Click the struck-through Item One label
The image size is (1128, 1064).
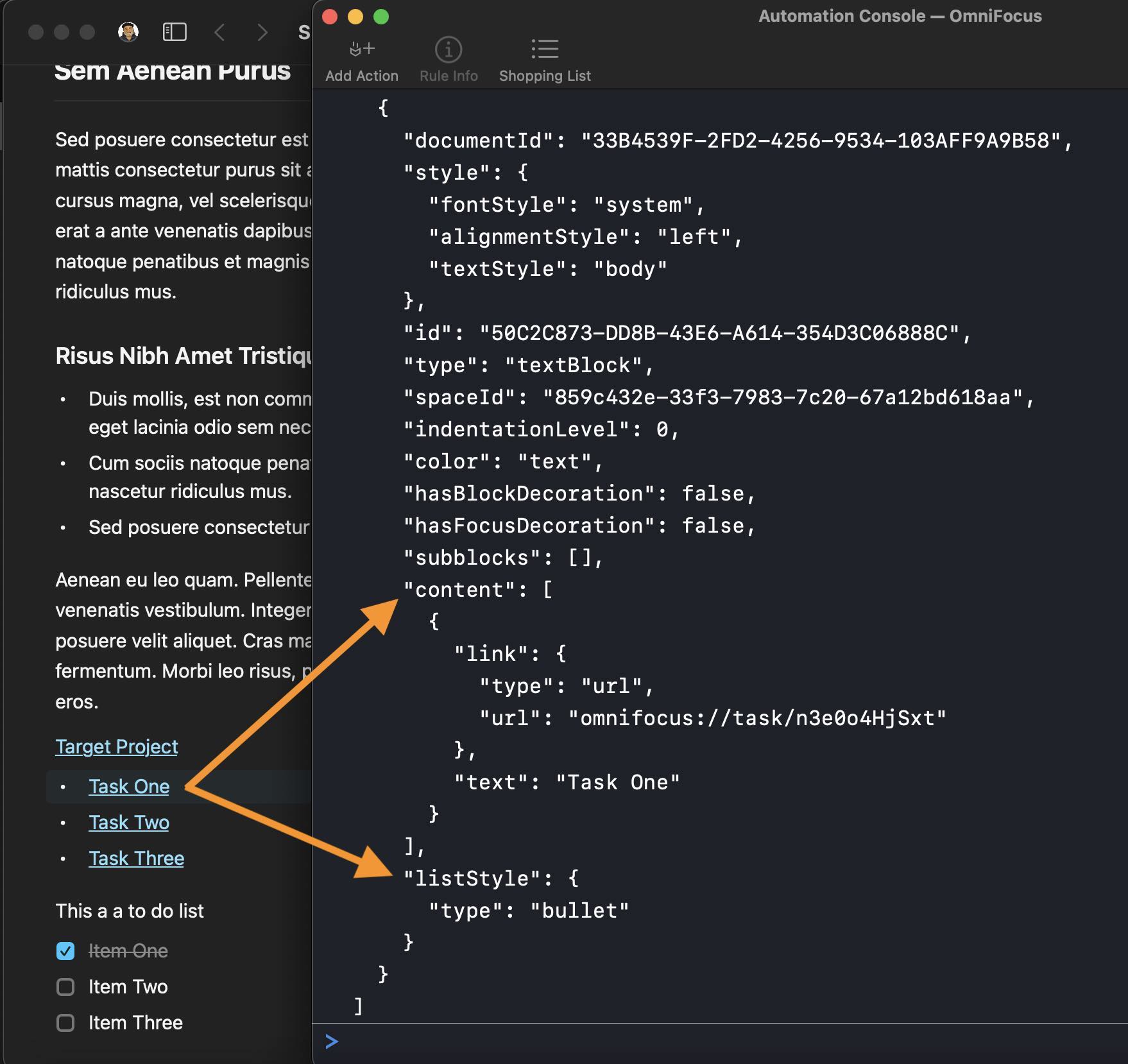click(128, 950)
